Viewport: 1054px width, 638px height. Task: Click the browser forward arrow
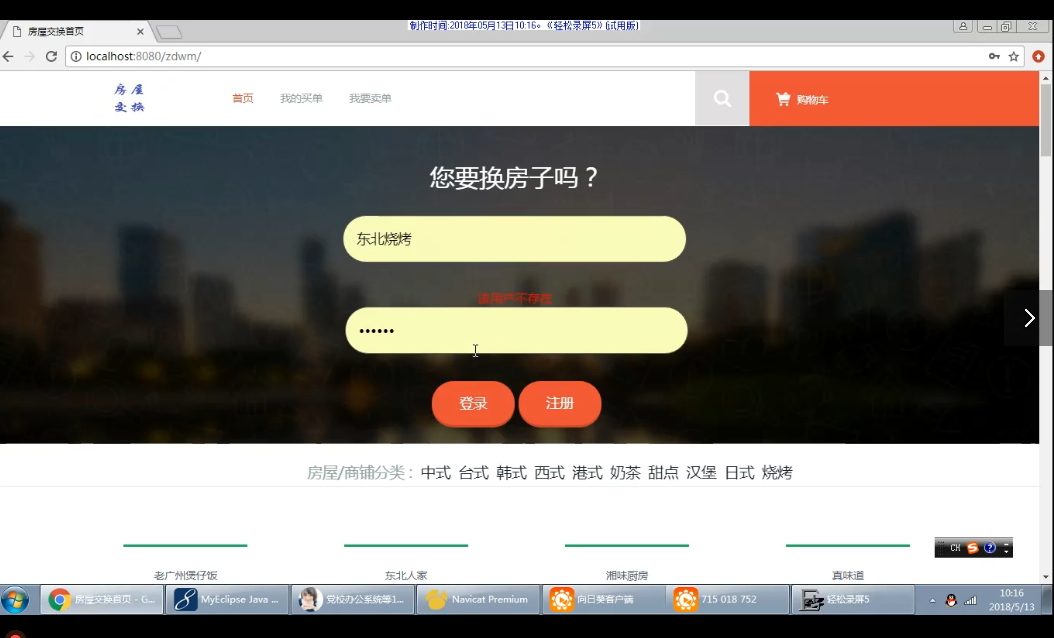coord(30,56)
